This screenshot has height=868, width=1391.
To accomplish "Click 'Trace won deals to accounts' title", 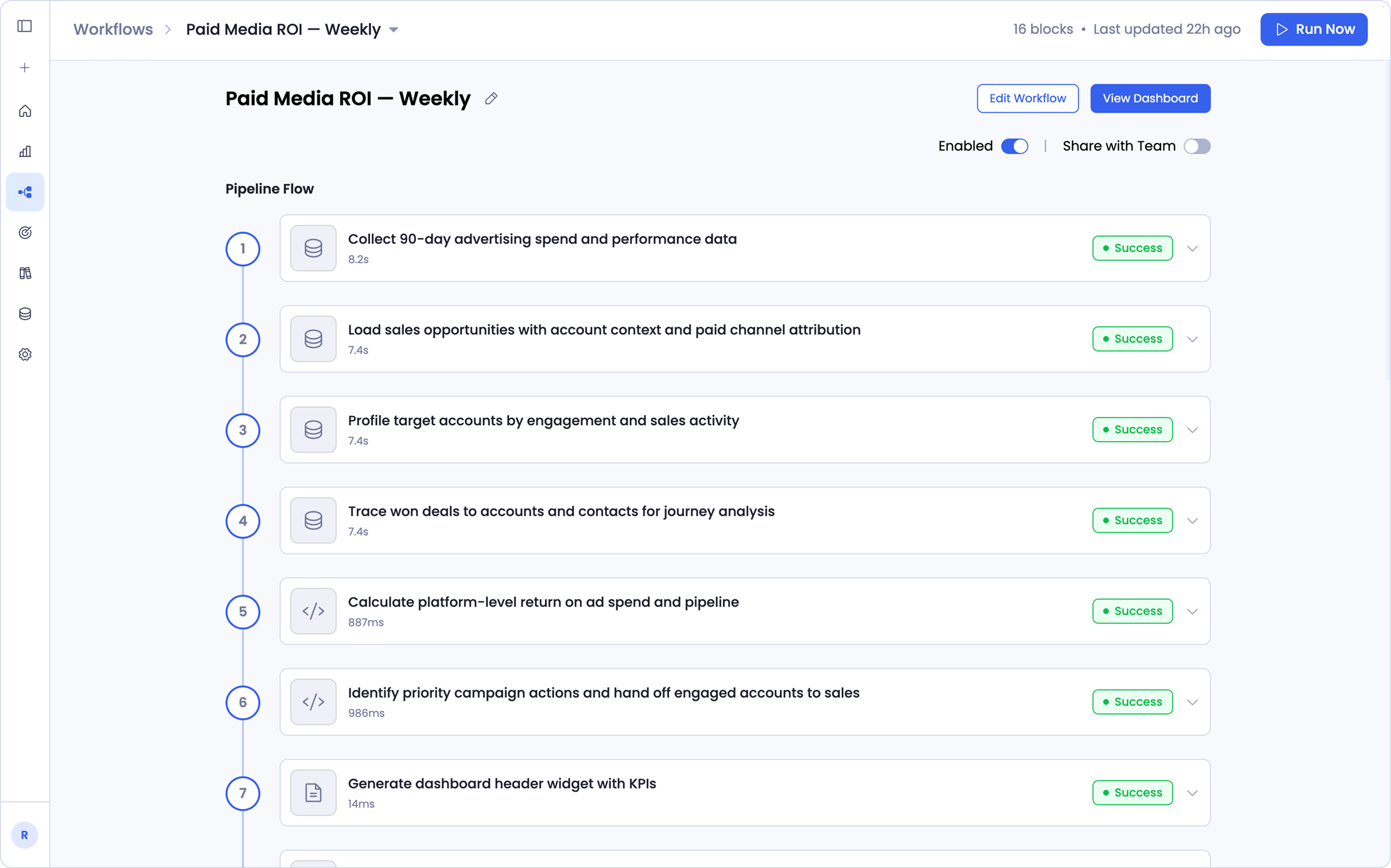I will tap(561, 512).
